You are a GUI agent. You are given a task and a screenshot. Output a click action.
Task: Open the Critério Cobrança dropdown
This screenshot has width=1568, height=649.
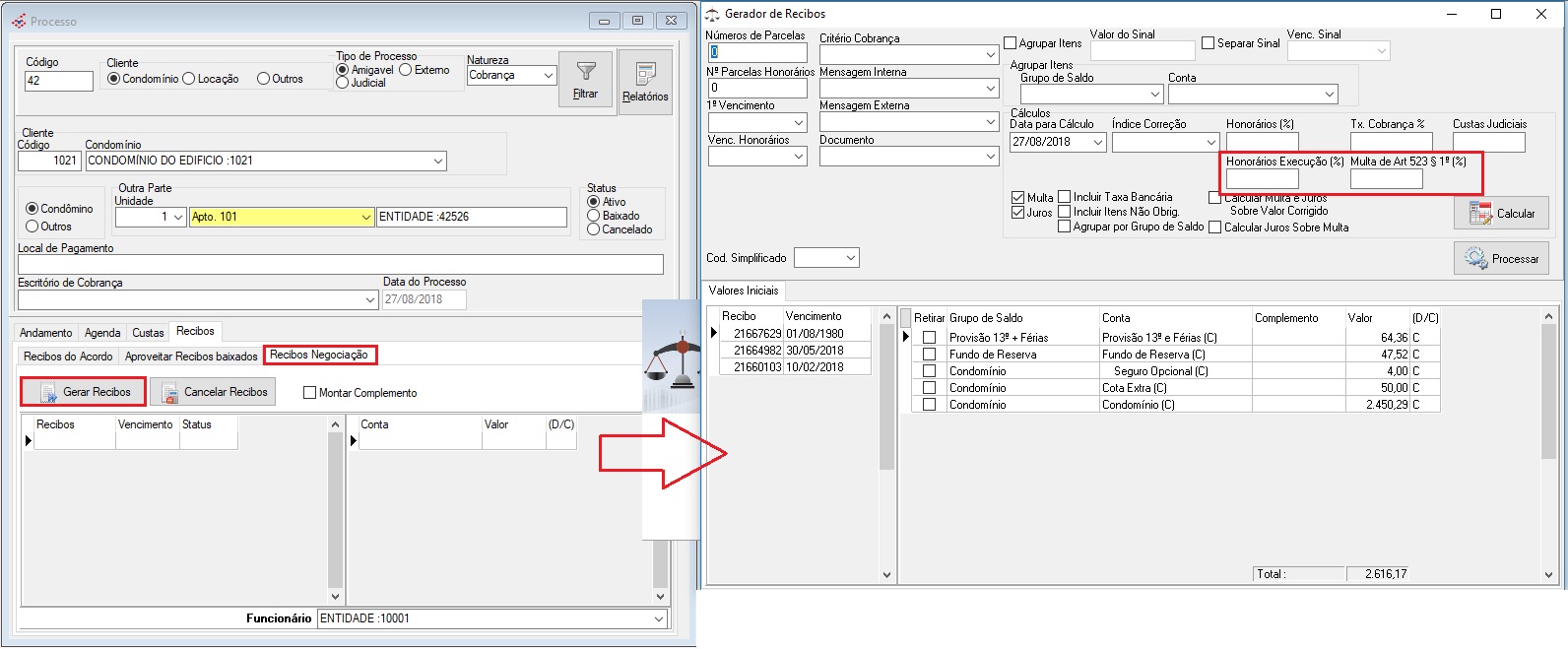[990, 55]
